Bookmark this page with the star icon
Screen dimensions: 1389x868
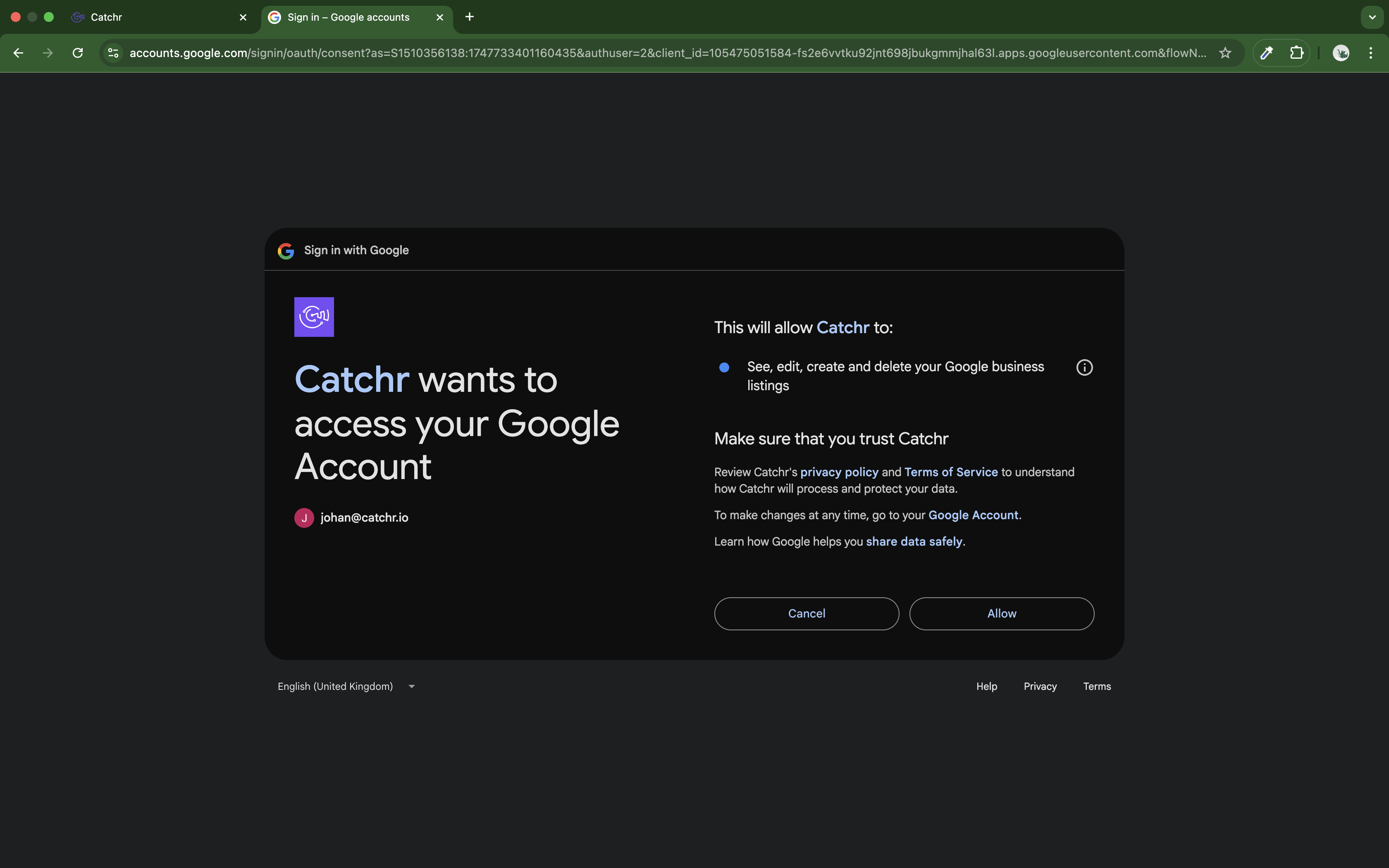coord(1225,53)
